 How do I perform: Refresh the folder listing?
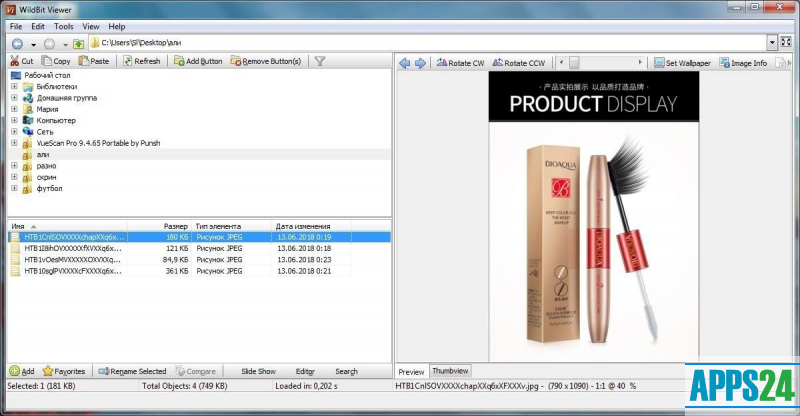tap(141, 61)
